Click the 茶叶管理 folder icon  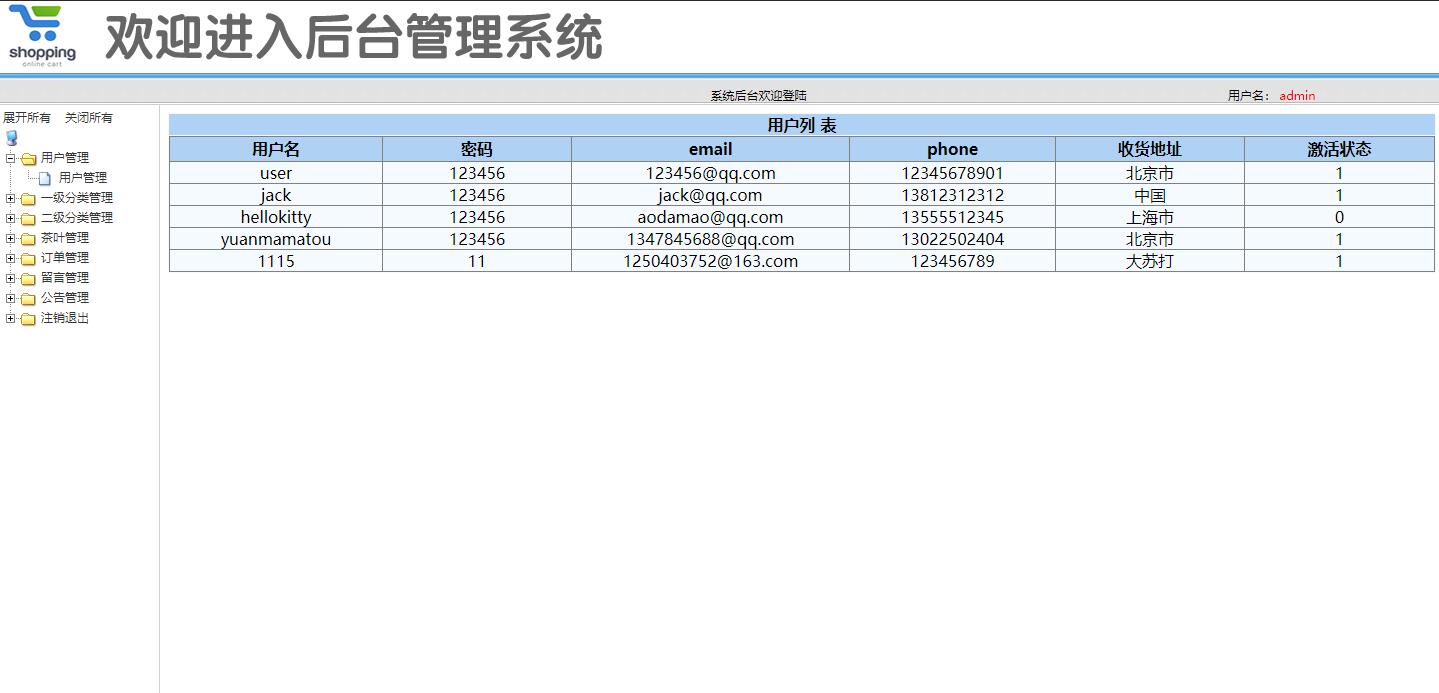pyautogui.click(x=29, y=237)
